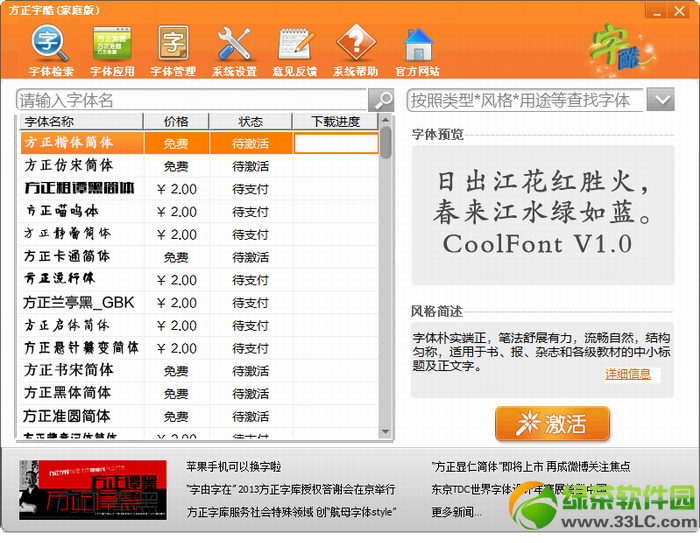
Task: Click the 激活 activate button
Action: pos(552,423)
